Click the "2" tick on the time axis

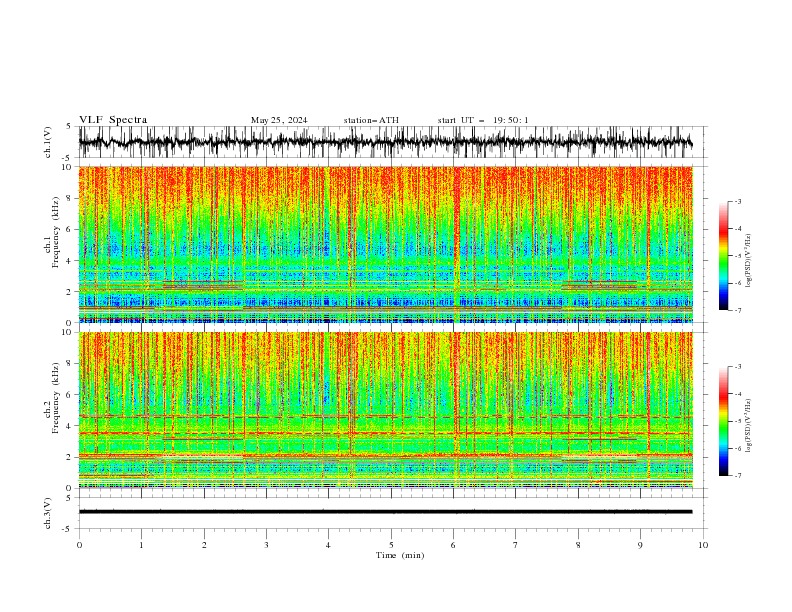204,545
